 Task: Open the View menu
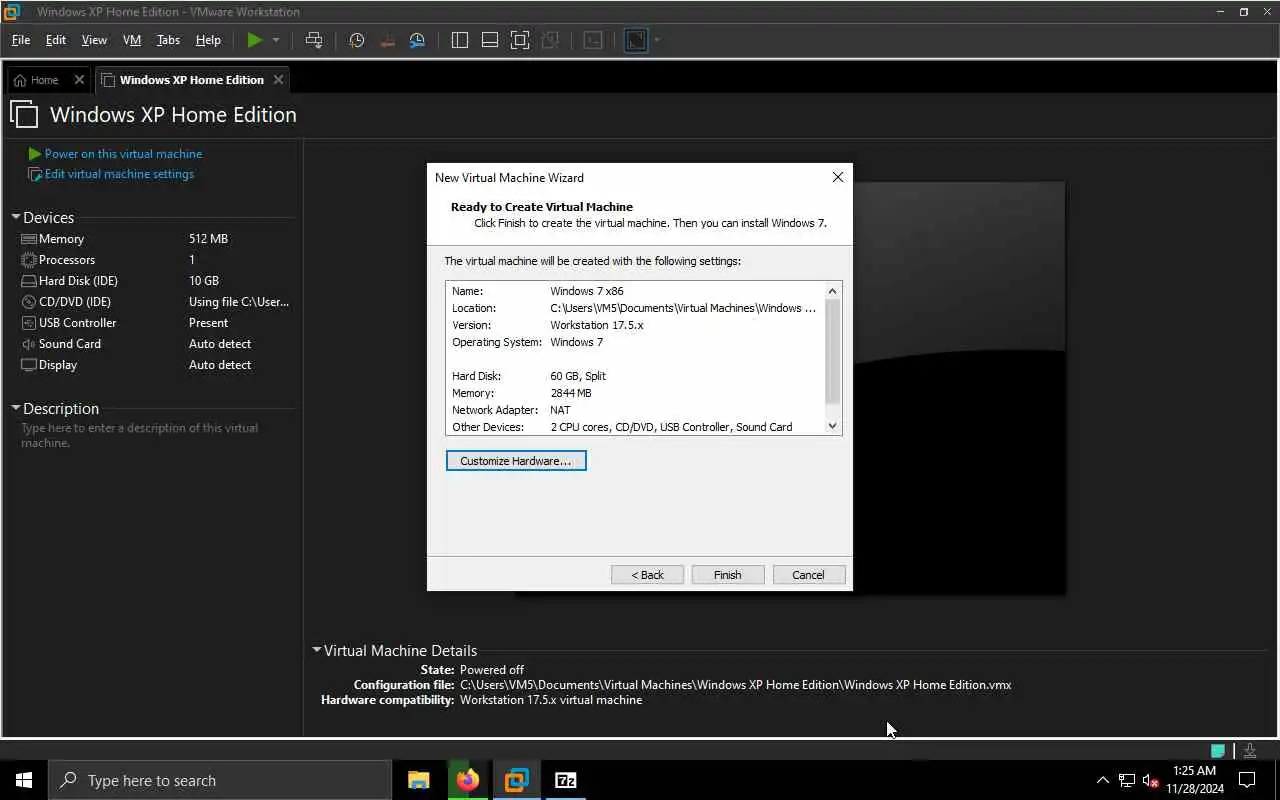94,40
